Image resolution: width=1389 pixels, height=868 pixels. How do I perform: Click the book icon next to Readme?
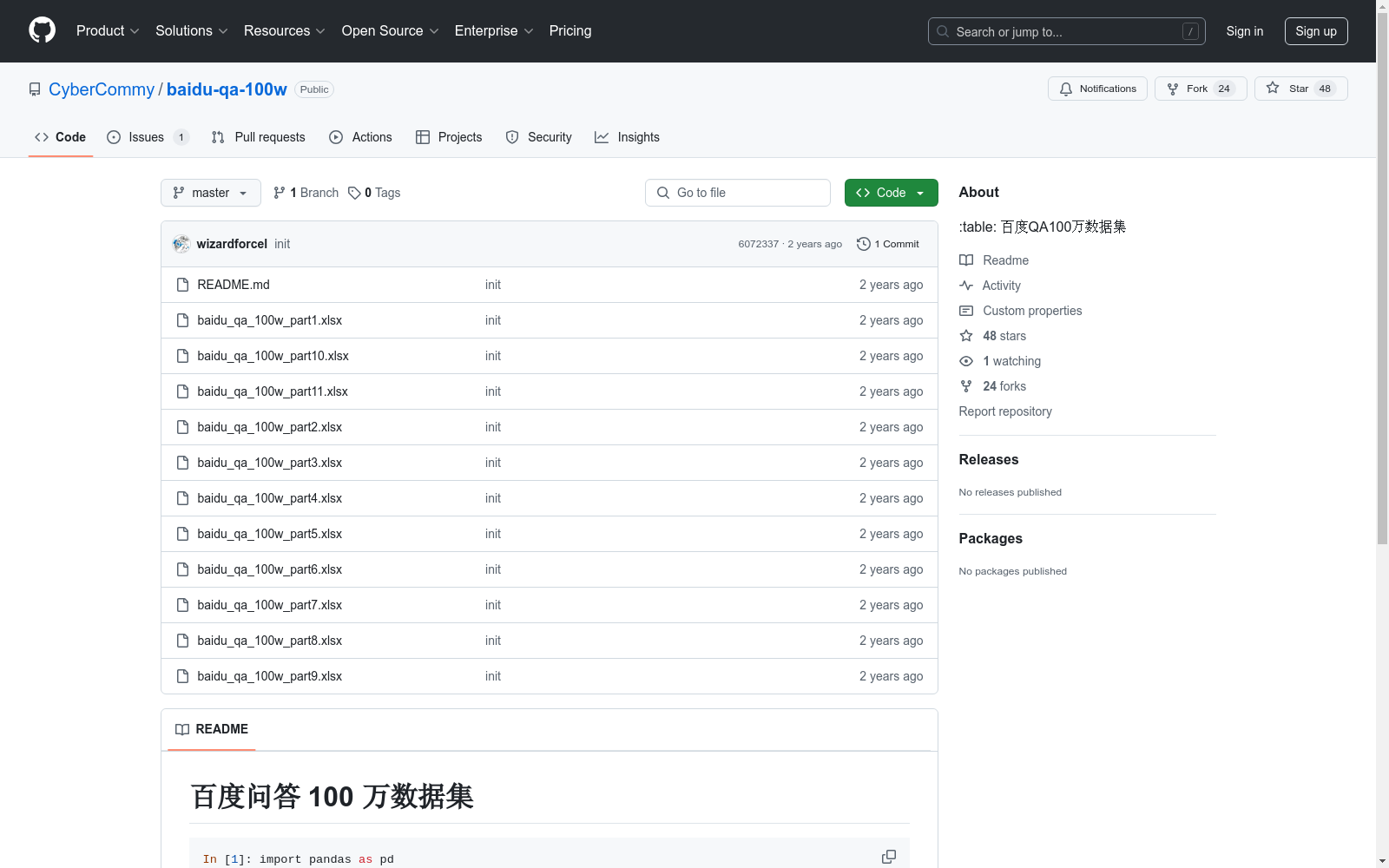[x=966, y=260]
